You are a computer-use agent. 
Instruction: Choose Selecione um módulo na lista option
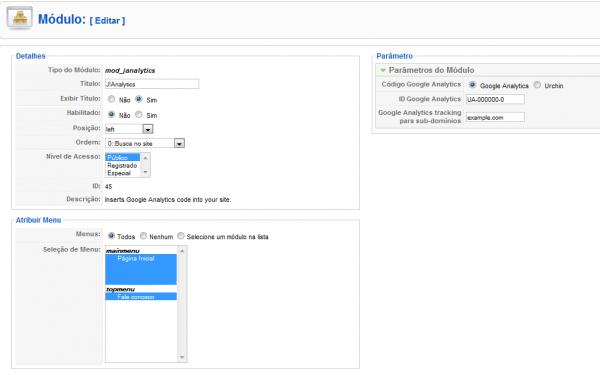(x=181, y=236)
